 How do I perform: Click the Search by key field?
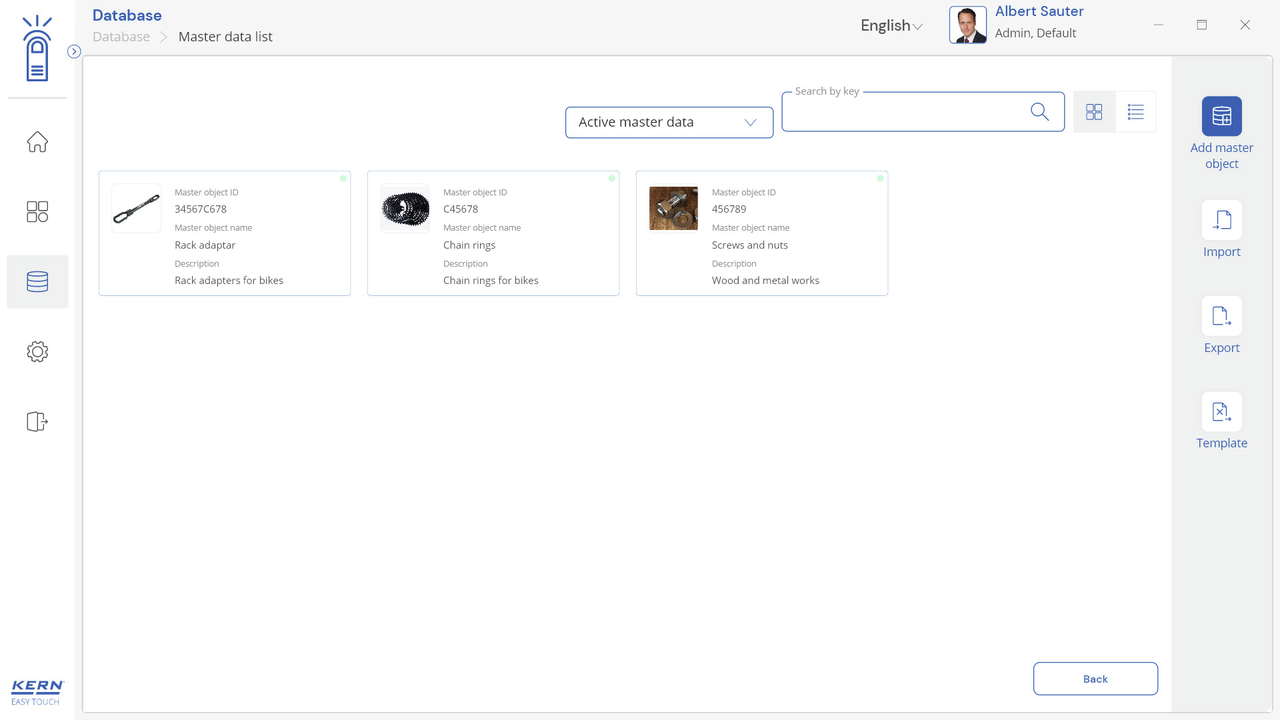905,113
